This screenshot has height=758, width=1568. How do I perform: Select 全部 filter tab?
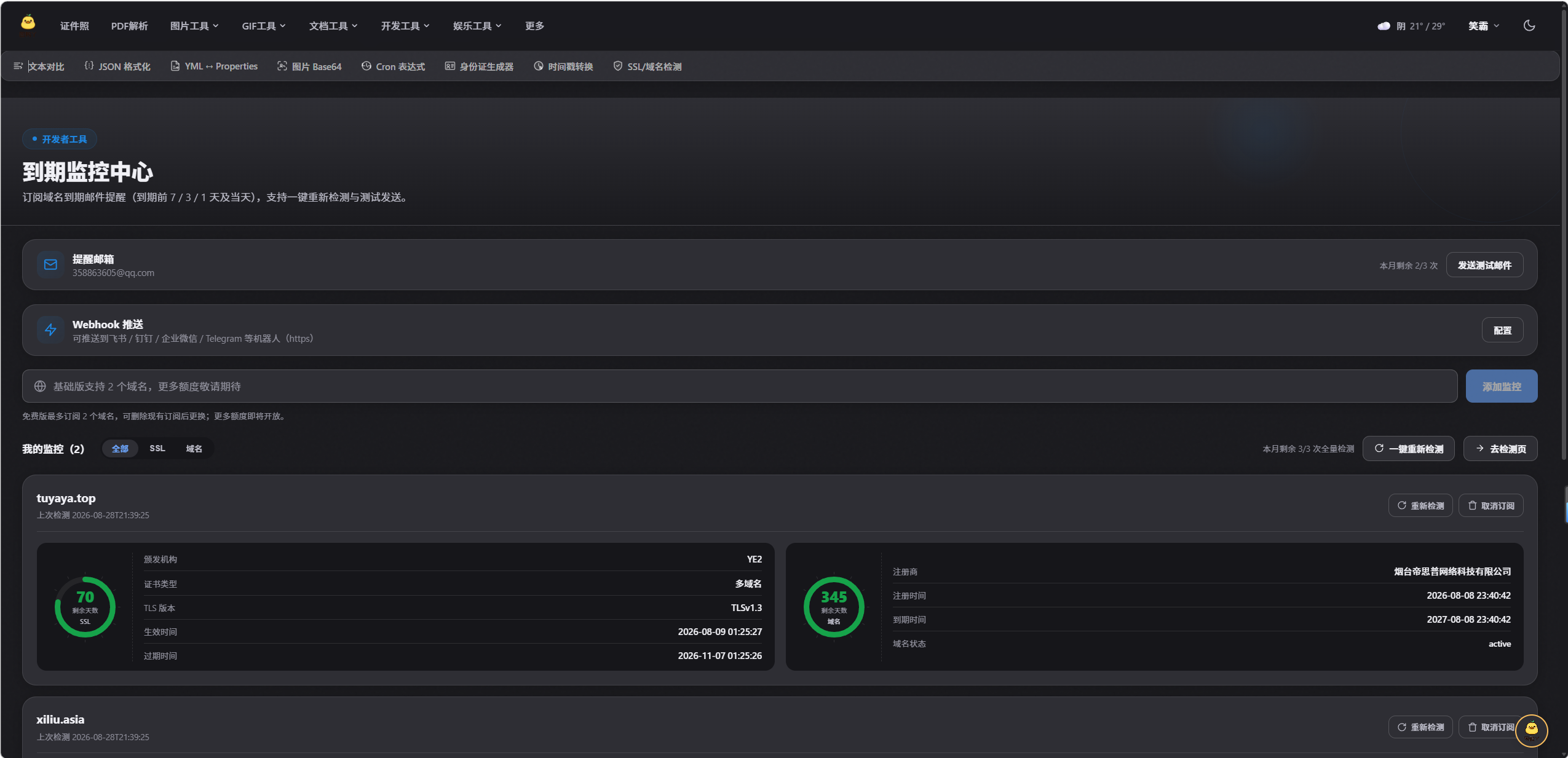[x=120, y=448]
